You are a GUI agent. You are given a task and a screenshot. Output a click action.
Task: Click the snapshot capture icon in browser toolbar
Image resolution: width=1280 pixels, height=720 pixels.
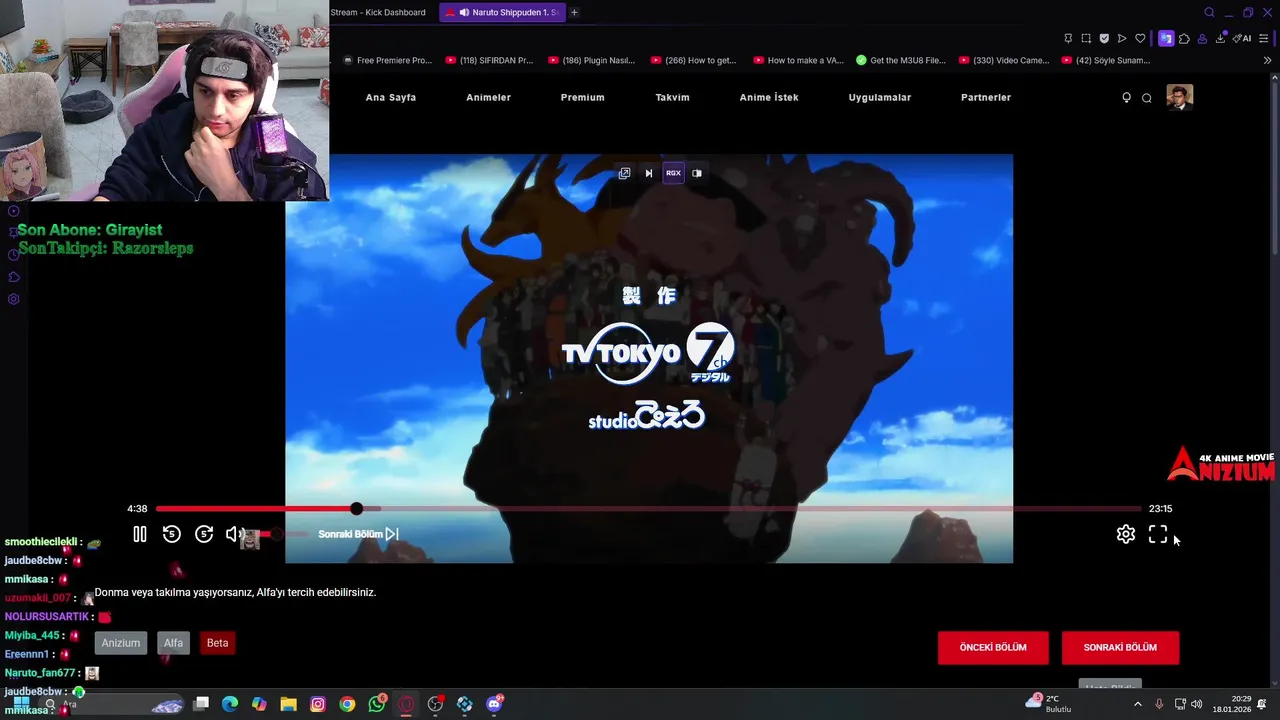point(1086,38)
